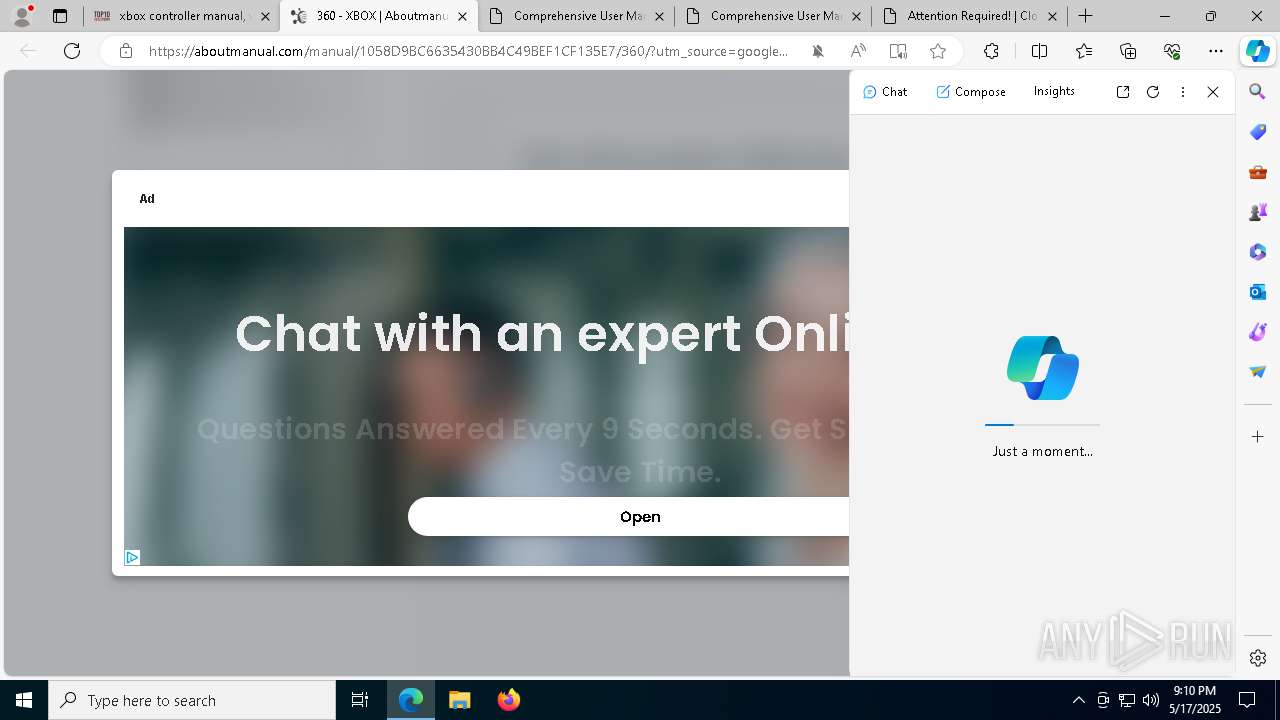Open the Extensions puzzle icon
The width and height of the screenshot is (1280, 720).
991,51
